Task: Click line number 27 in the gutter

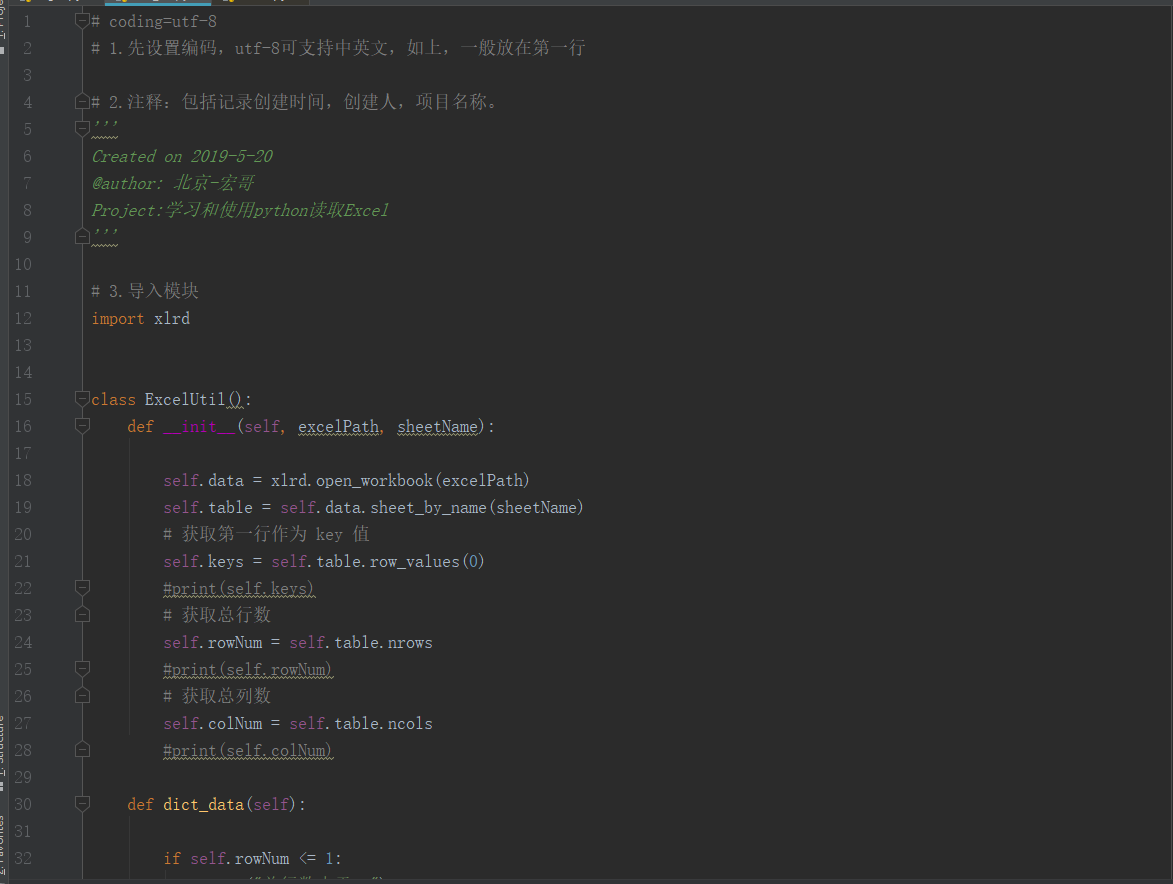Action: pyautogui.click(x=23, y=723)
